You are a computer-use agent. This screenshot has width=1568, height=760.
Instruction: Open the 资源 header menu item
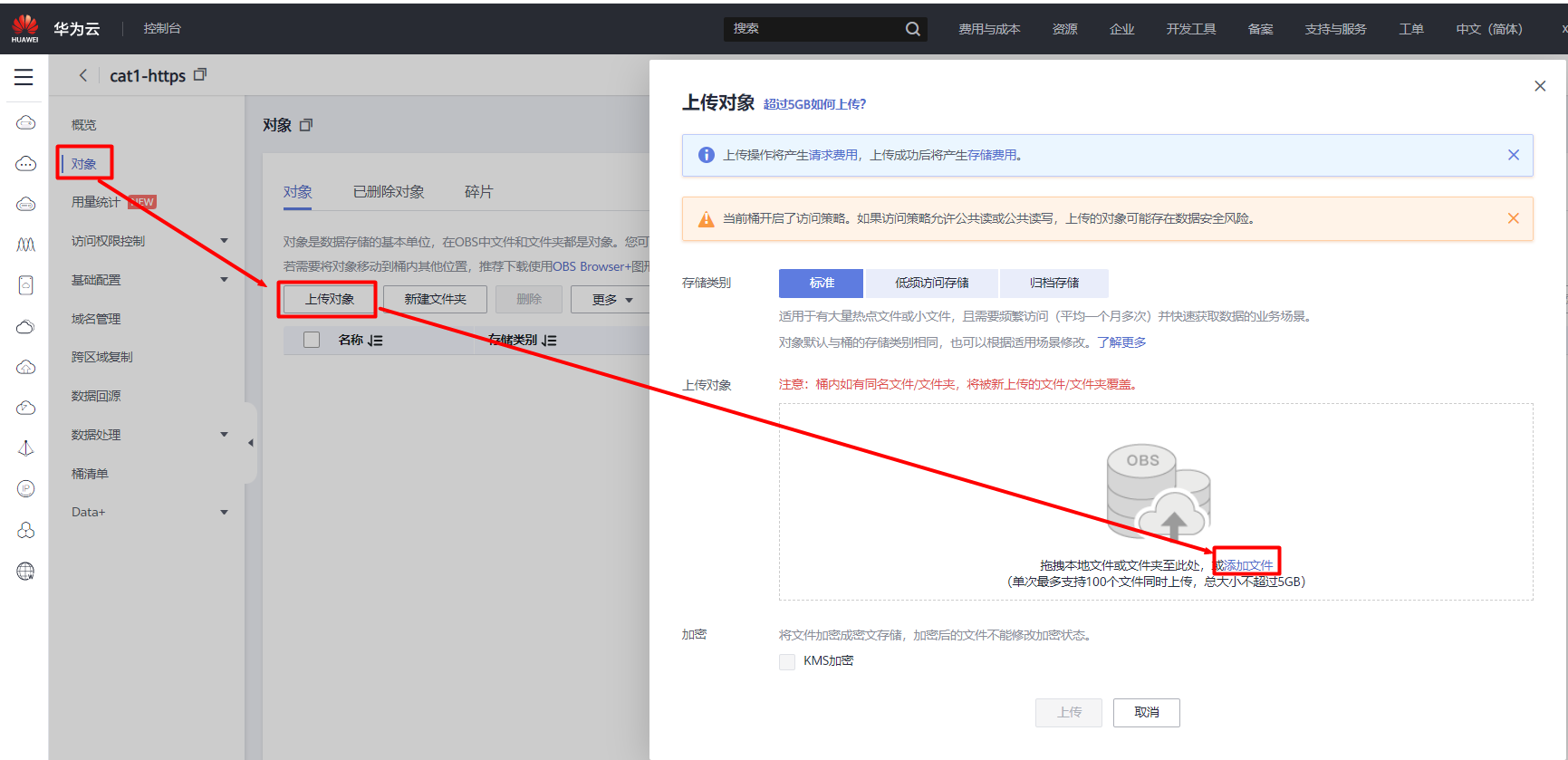point(1065,29)
